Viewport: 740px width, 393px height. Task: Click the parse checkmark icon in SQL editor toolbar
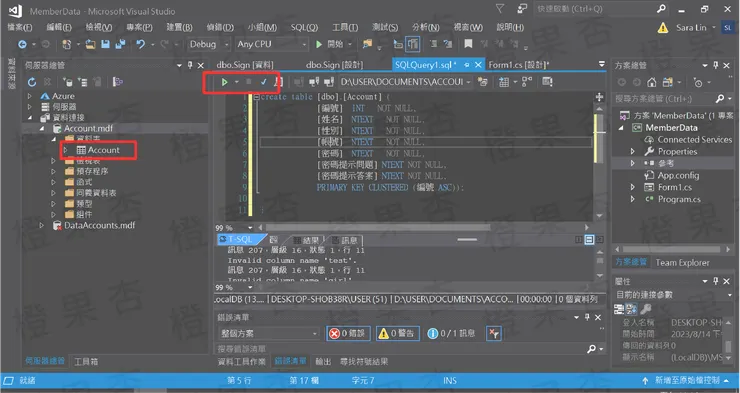coord(263,82)
